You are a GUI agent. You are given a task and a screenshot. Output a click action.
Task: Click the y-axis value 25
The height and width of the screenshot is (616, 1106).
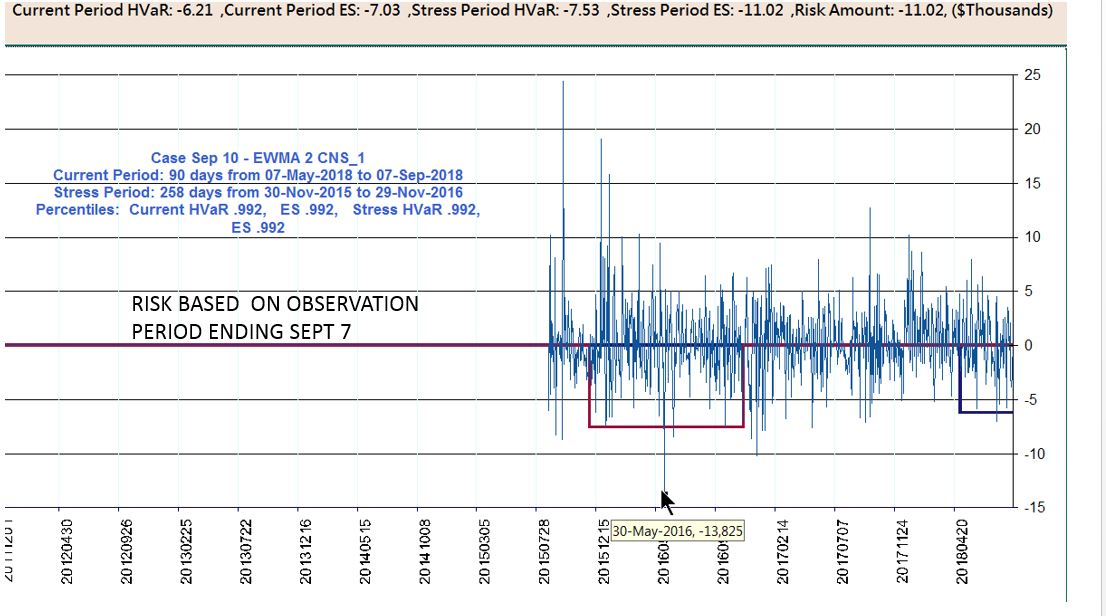pyautogui.click(x=1033, y=75)
